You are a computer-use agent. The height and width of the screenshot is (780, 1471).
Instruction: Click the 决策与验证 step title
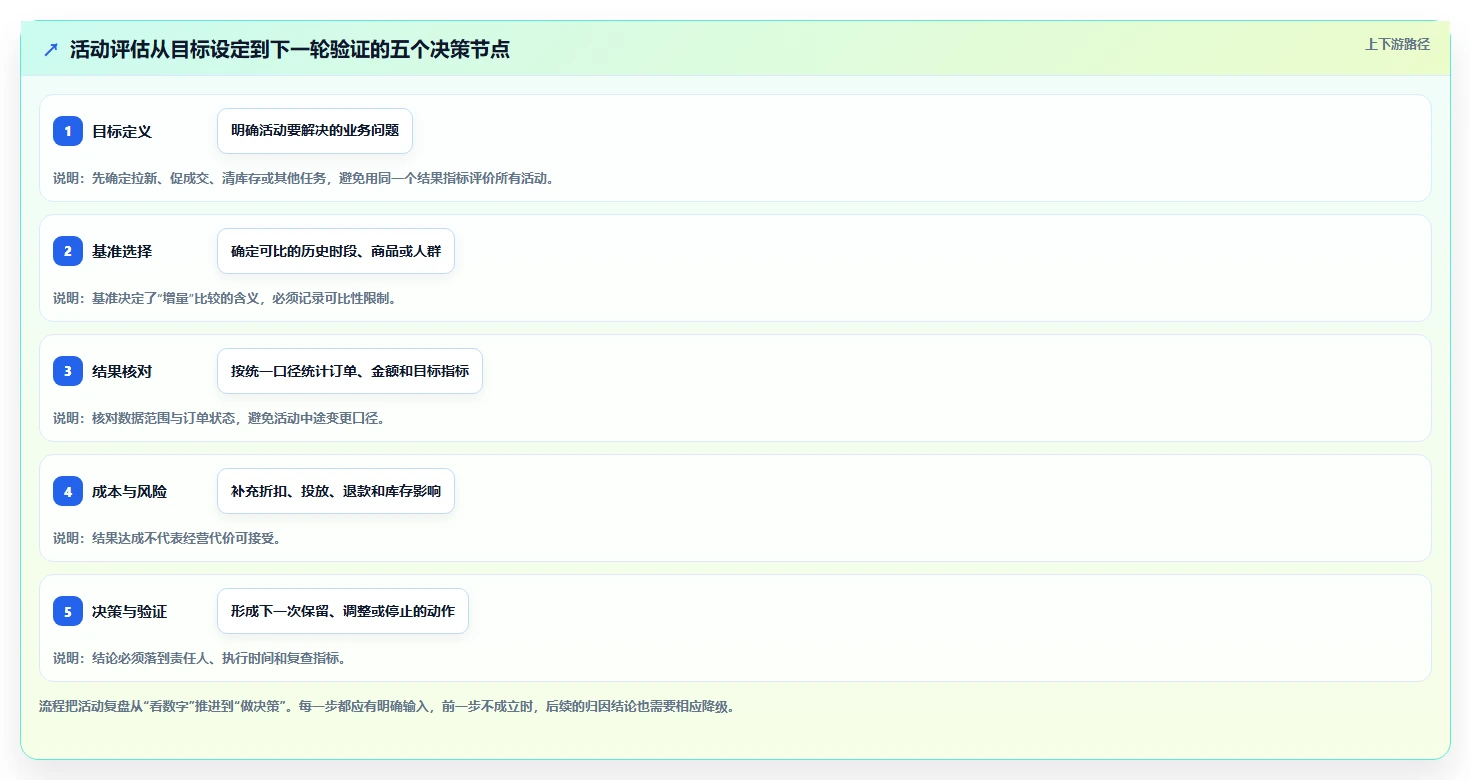(x=129, y=611)
